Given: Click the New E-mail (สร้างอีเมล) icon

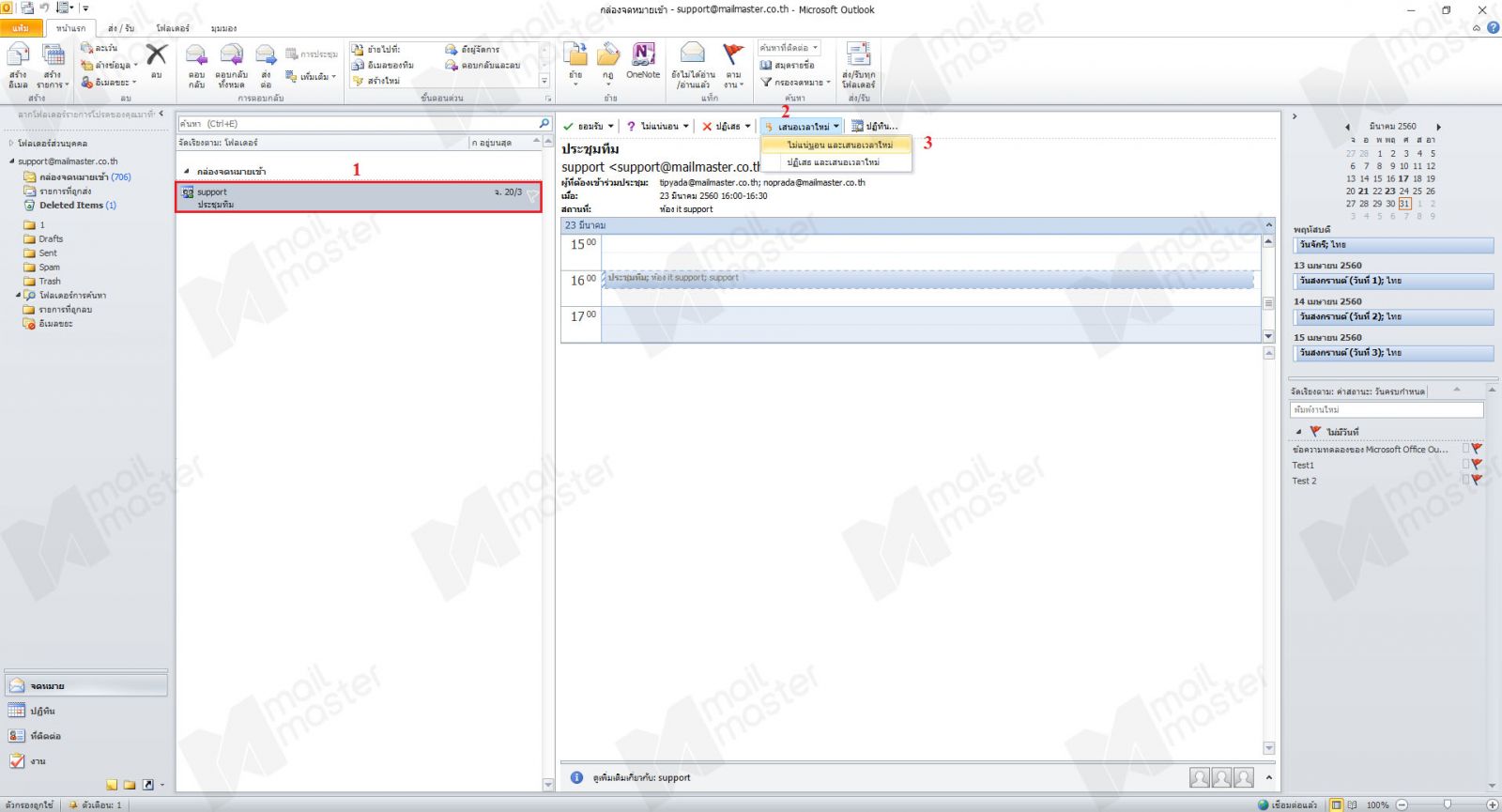Looking at the screenshot, I should tap(18, 56).
